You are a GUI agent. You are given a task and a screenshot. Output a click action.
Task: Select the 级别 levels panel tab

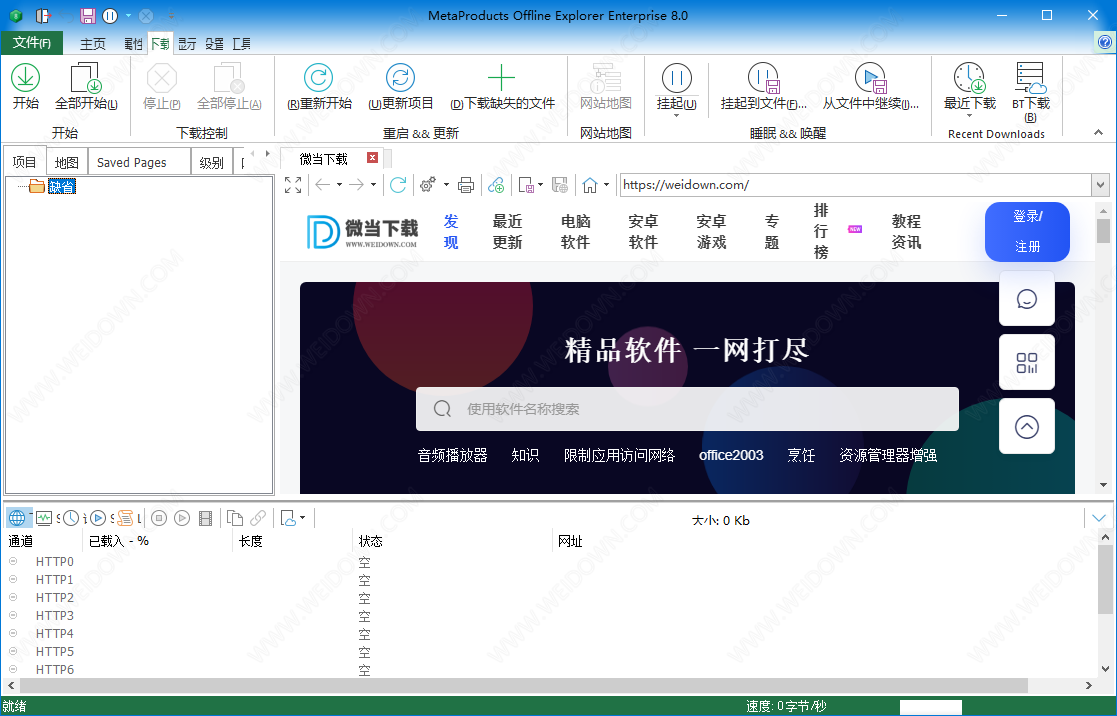pyautogui.click(x=212, y=162)
